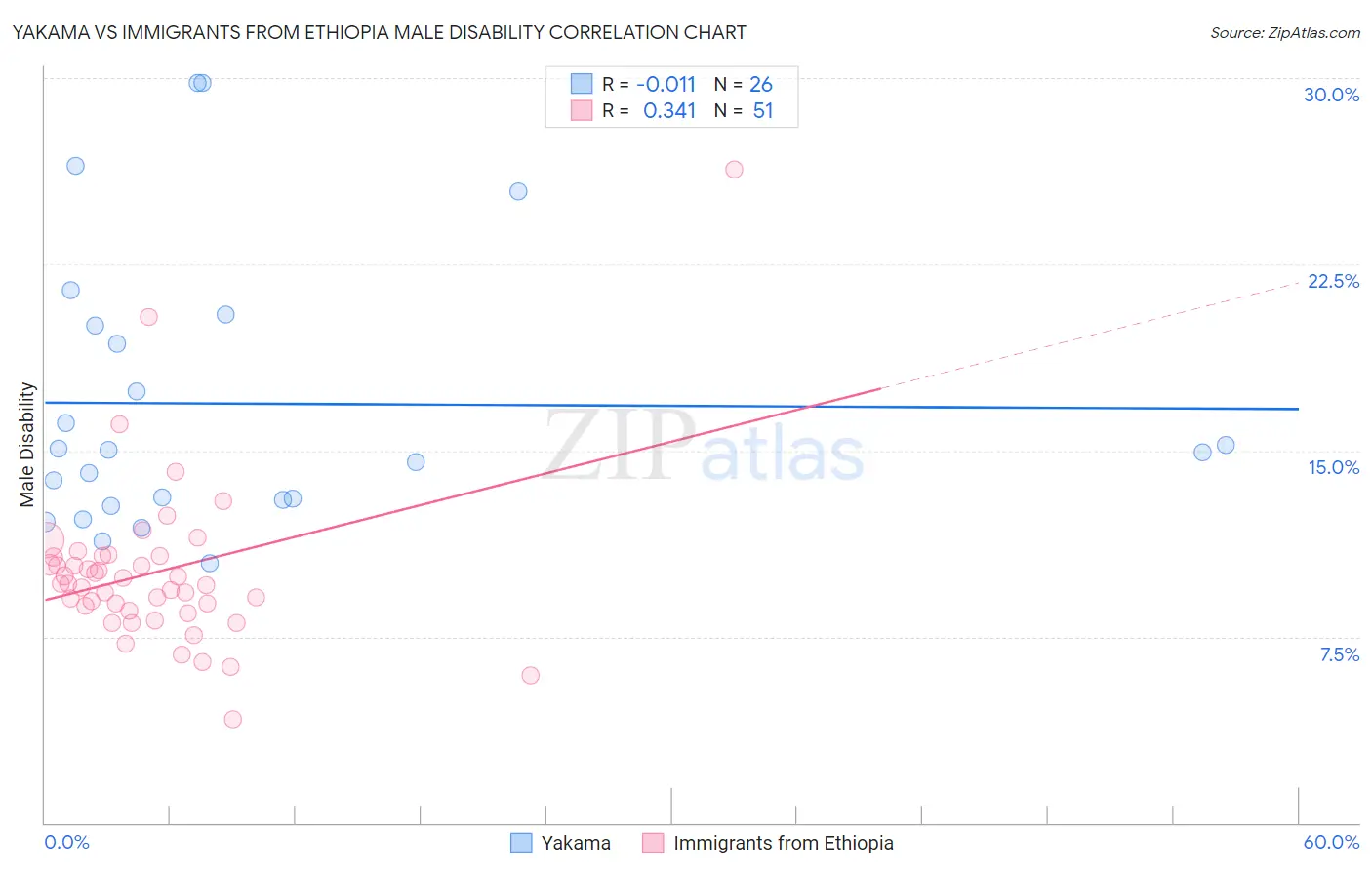Click the topmost blue data point at 30%

(202, 83)
